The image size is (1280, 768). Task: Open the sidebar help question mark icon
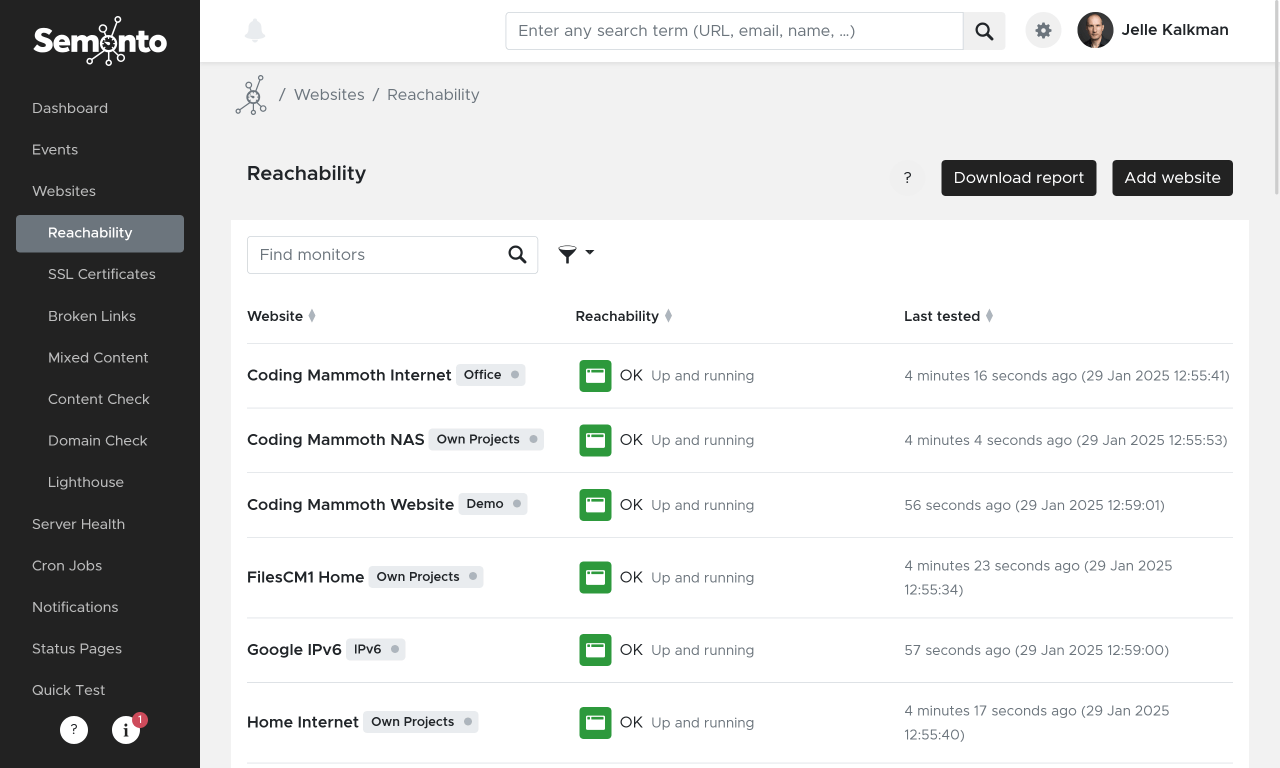pos(74,730)
